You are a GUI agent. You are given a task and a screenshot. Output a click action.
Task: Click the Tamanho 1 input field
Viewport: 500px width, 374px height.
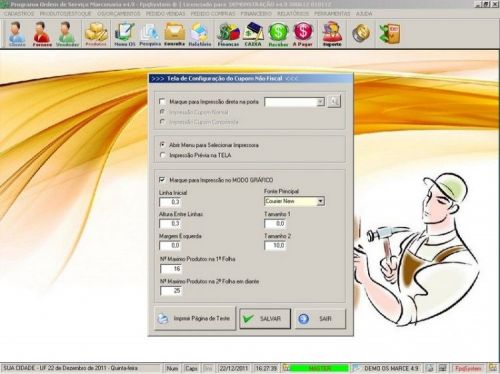point(275,223)
